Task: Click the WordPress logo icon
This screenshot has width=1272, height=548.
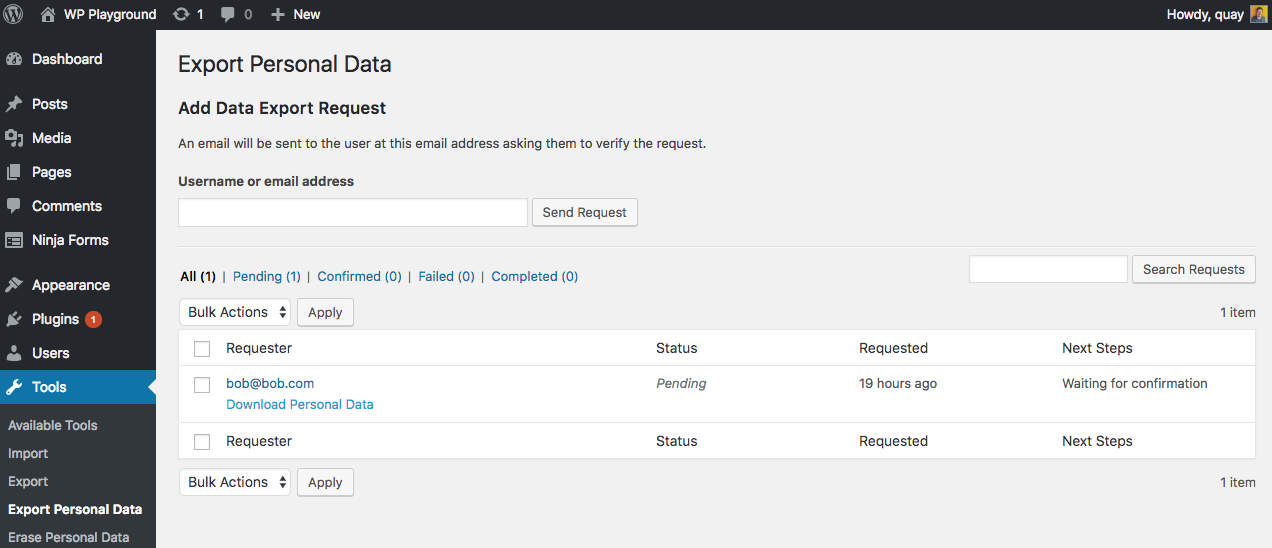Action: click(14, 14)
